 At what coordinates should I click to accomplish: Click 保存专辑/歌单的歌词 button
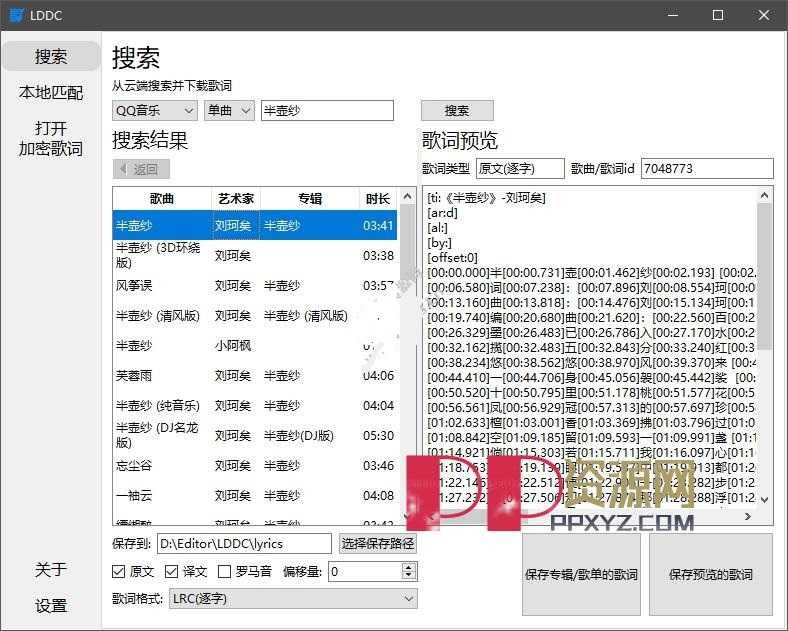581,574
